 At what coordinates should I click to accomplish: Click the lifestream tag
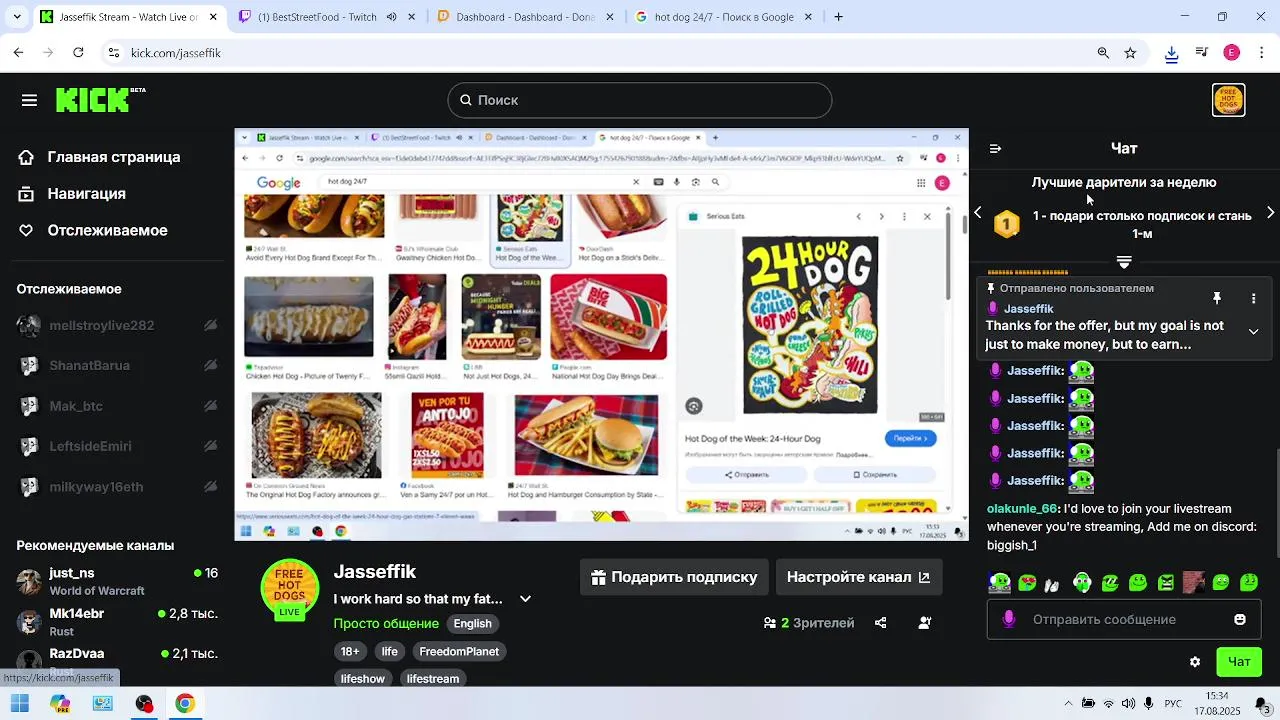(x=433, y=678)
